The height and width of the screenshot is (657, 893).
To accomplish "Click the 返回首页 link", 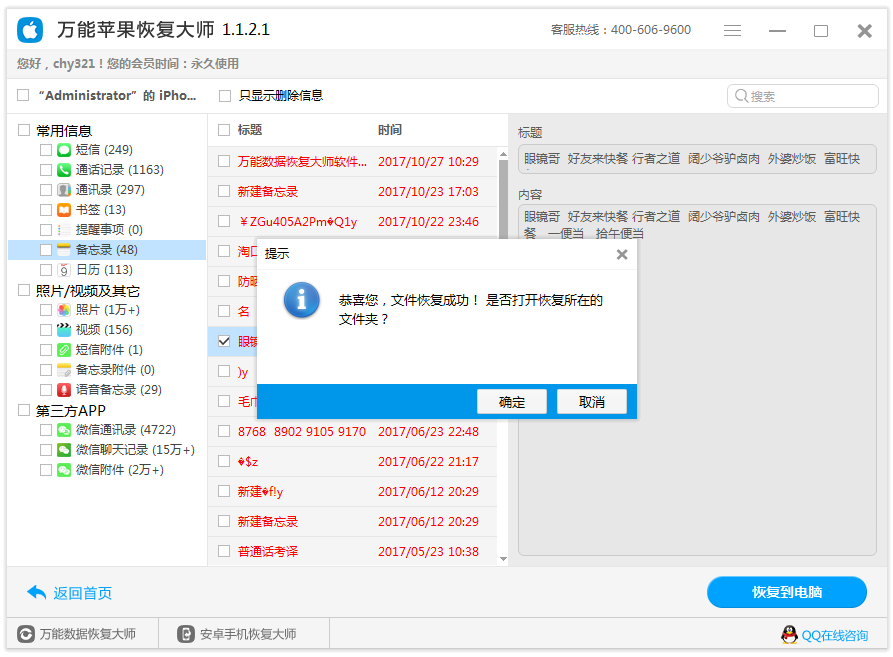I will point(83,593).
